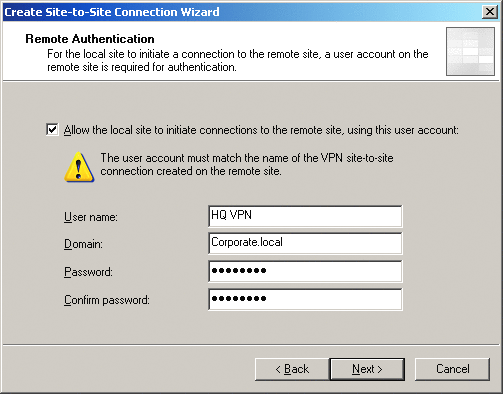
Task: Cancel the Site-to-Site Connection Wizard
Action: tap(453, 369)
